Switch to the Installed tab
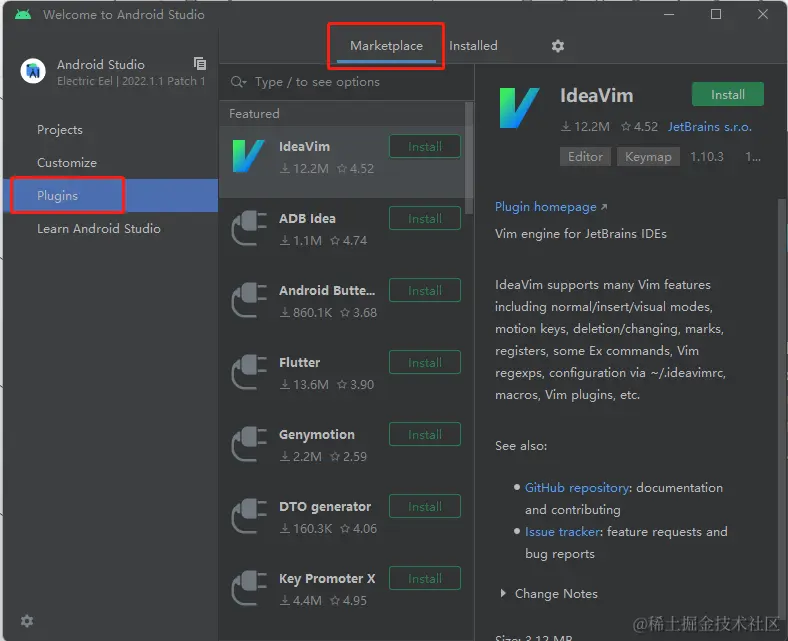 473,46
